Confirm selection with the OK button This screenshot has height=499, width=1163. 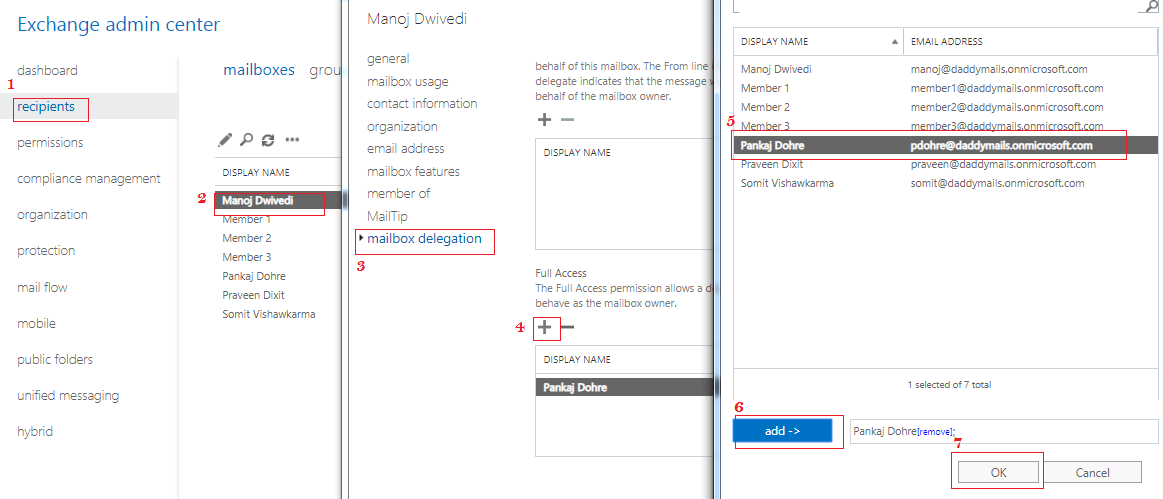point(999,472)
